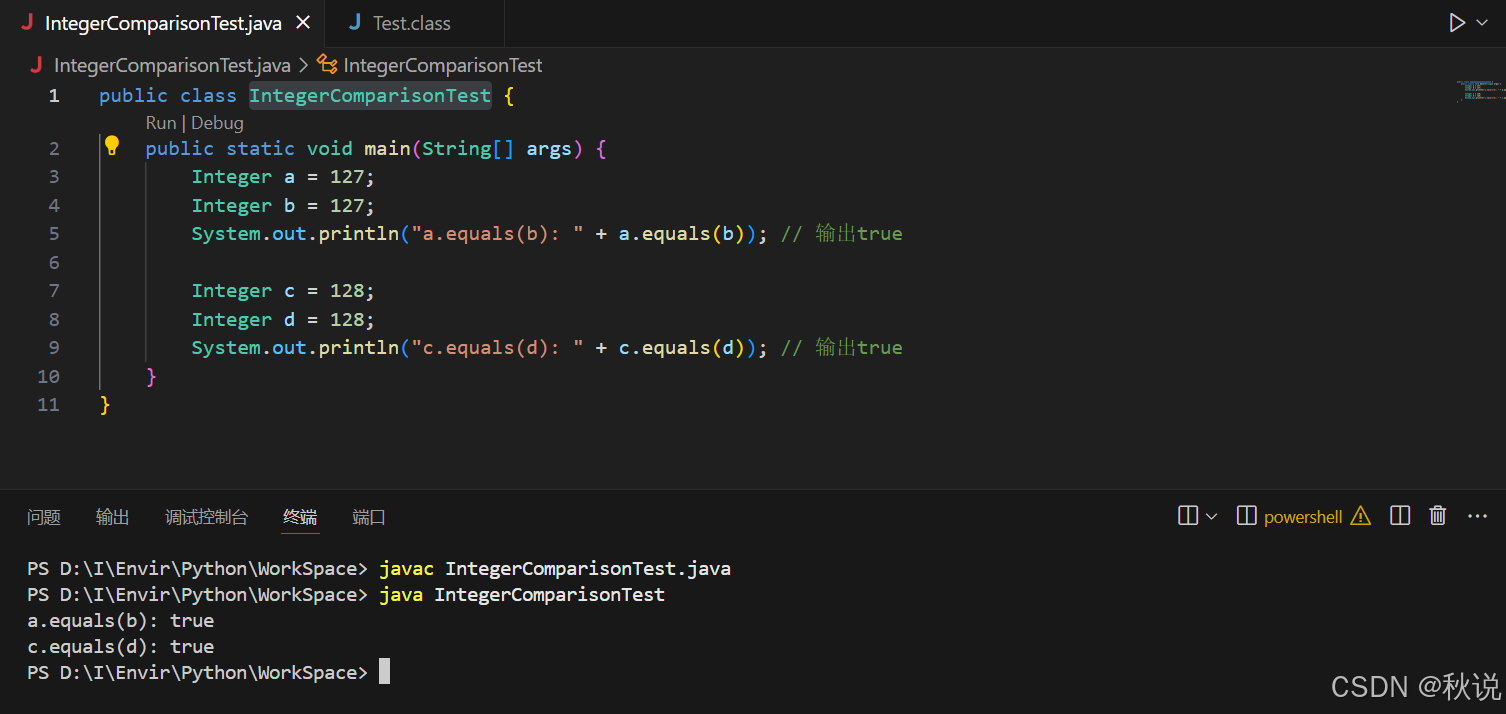Select the 终端 panel tab
Screen dimensions: 1506x714
pos(300,517)
